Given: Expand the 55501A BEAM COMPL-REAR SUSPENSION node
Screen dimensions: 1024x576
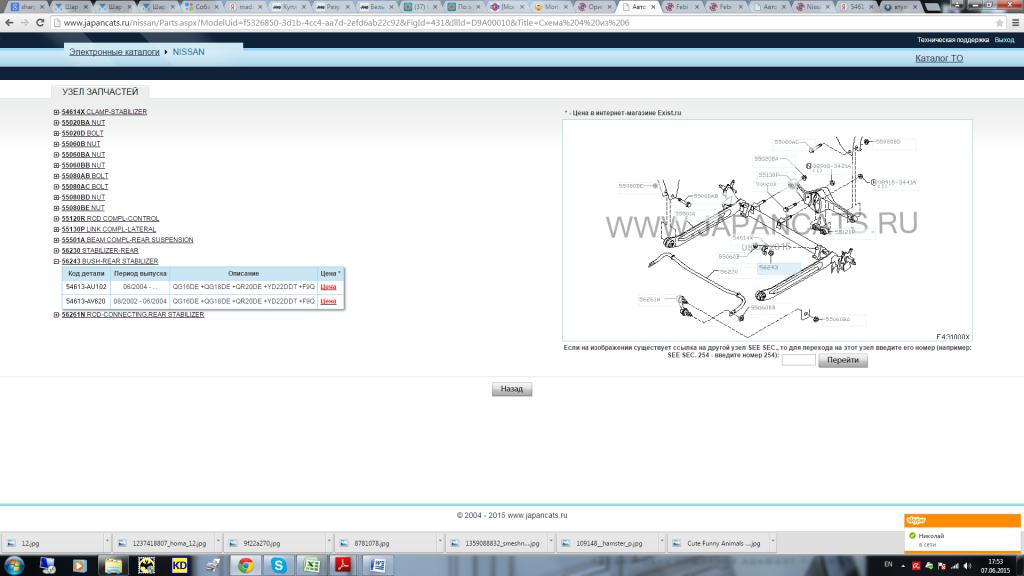Looking at the screenshot, I should [x=56, y=240].
